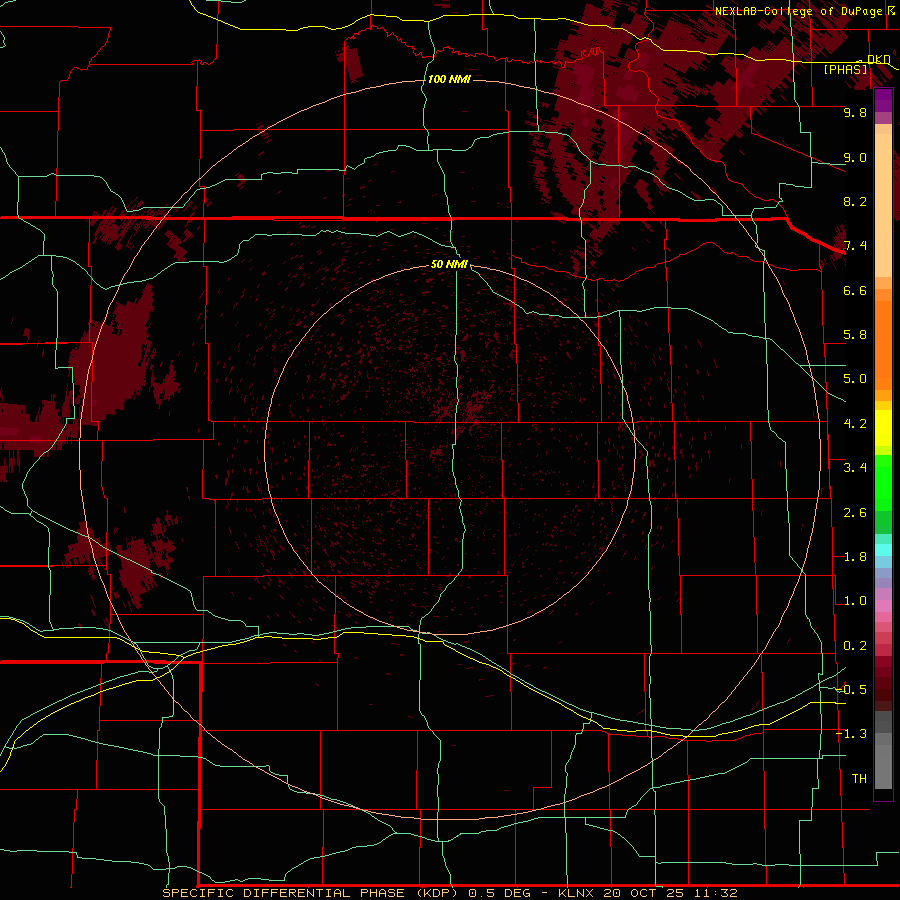Click the TH label on the color scale
900x900 pixels.
pyautogui.click(x=859, y=779)
